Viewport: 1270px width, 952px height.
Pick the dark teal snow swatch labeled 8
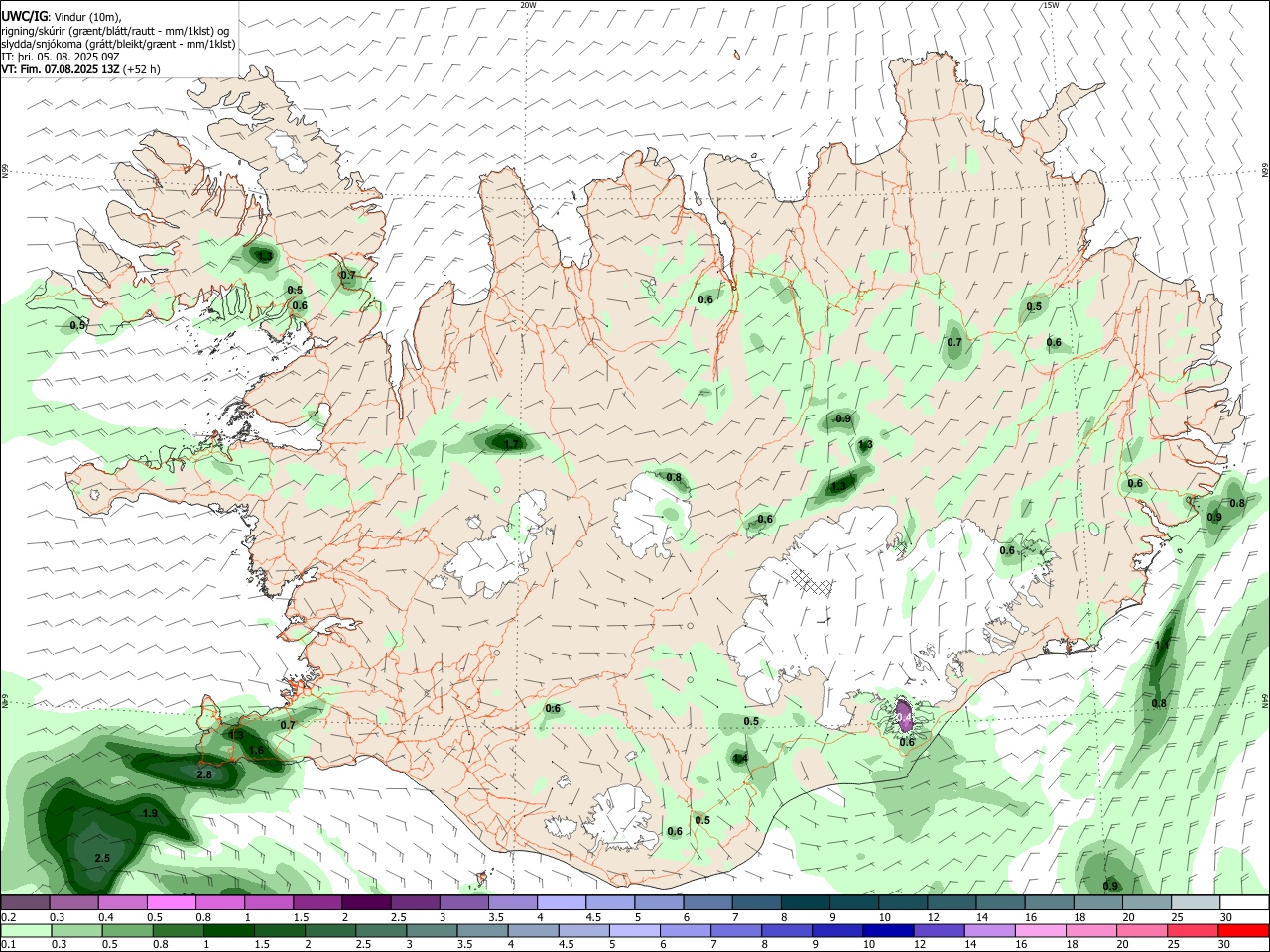(806, 903)
